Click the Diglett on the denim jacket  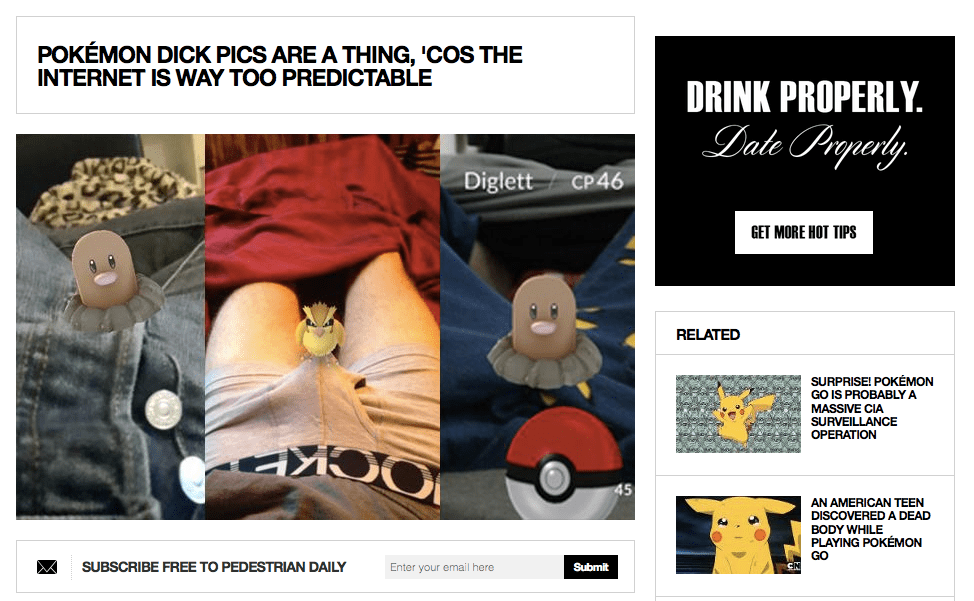104,278
